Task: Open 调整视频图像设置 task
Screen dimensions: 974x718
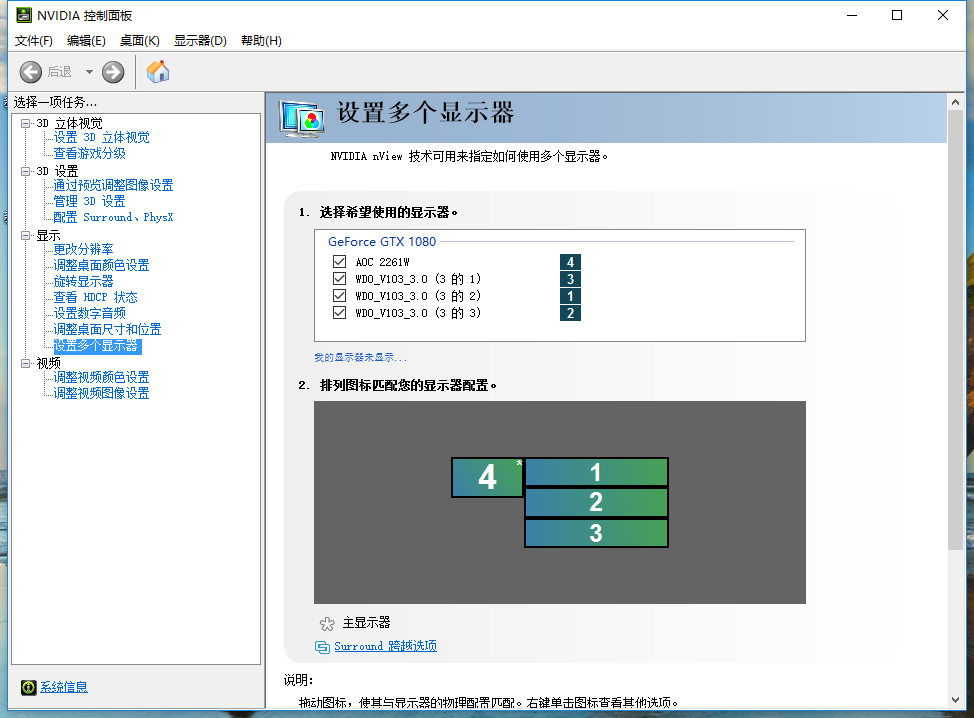Action: coord(101,394)
